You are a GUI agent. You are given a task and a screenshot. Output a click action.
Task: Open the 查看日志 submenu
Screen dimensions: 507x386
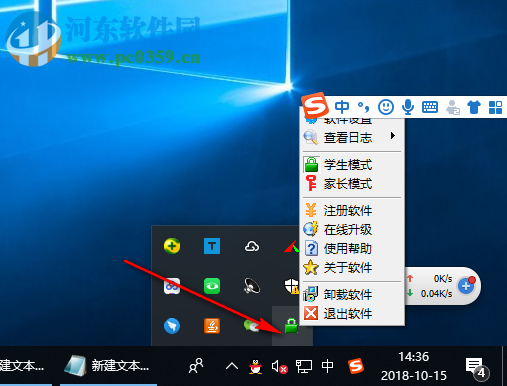pyautogui.click(x=352, y=137)
